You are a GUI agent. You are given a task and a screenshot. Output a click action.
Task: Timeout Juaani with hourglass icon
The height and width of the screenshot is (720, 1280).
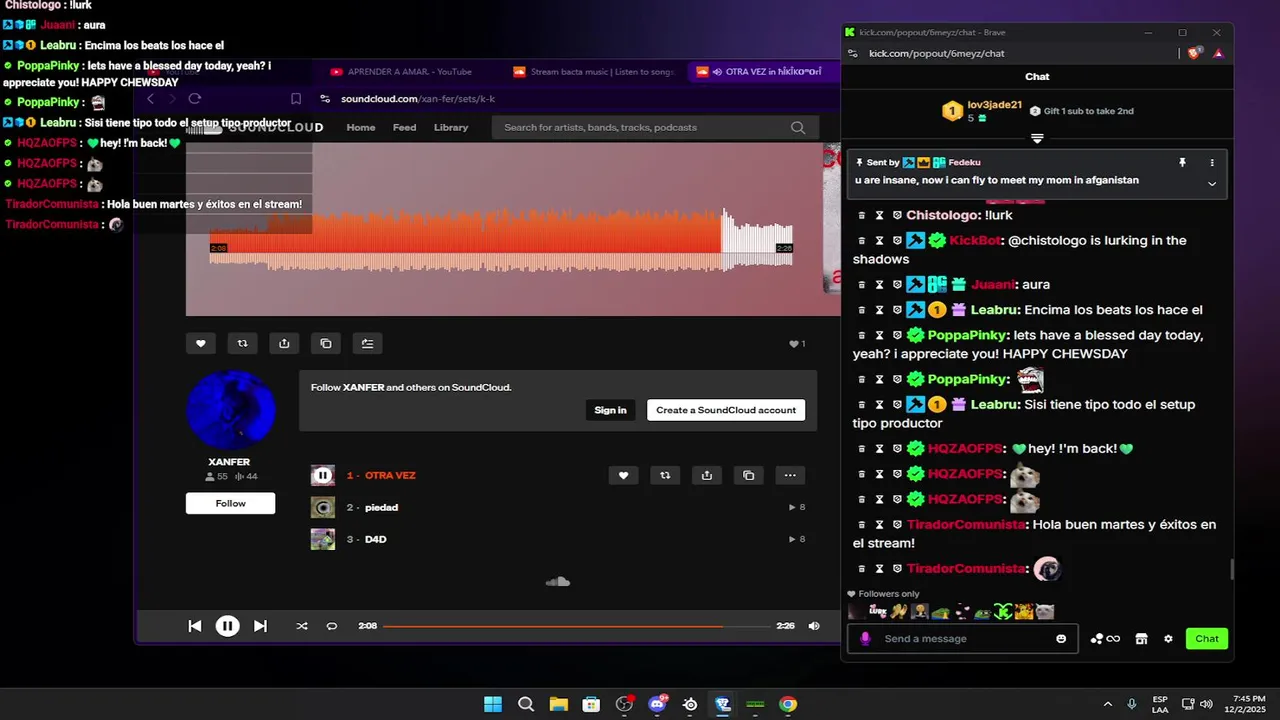(x=879, y=284)
